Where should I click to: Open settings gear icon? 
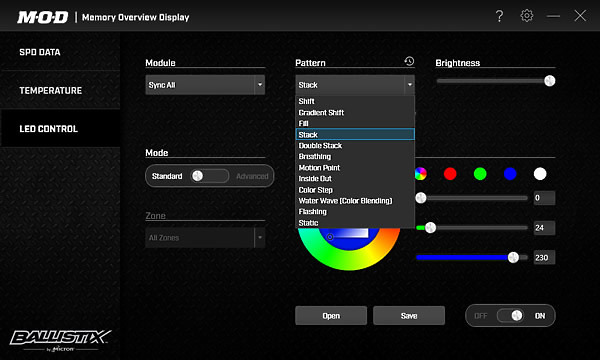pos(527,16)
